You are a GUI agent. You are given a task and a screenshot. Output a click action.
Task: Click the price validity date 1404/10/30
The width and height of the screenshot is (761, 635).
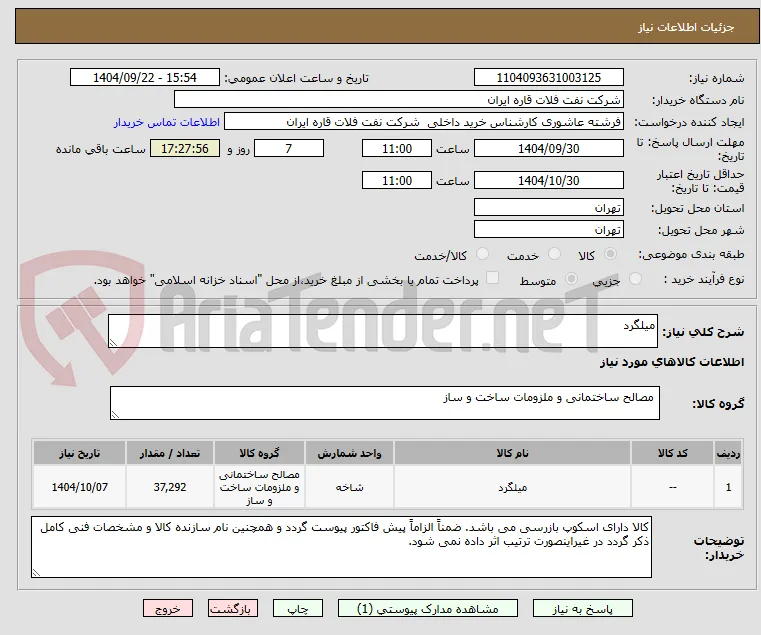[548, 181]
